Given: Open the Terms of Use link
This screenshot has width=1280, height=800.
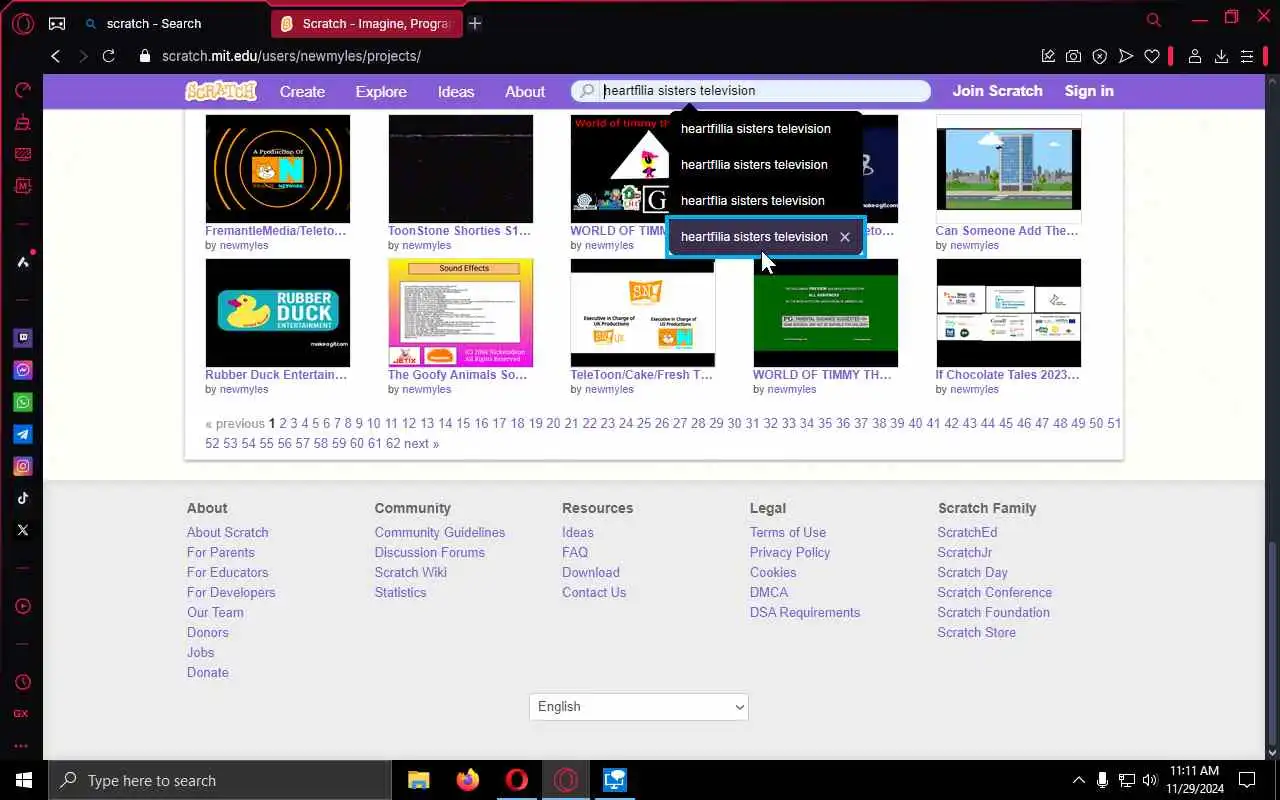Looking at the screenshot, I should point(788,533).
